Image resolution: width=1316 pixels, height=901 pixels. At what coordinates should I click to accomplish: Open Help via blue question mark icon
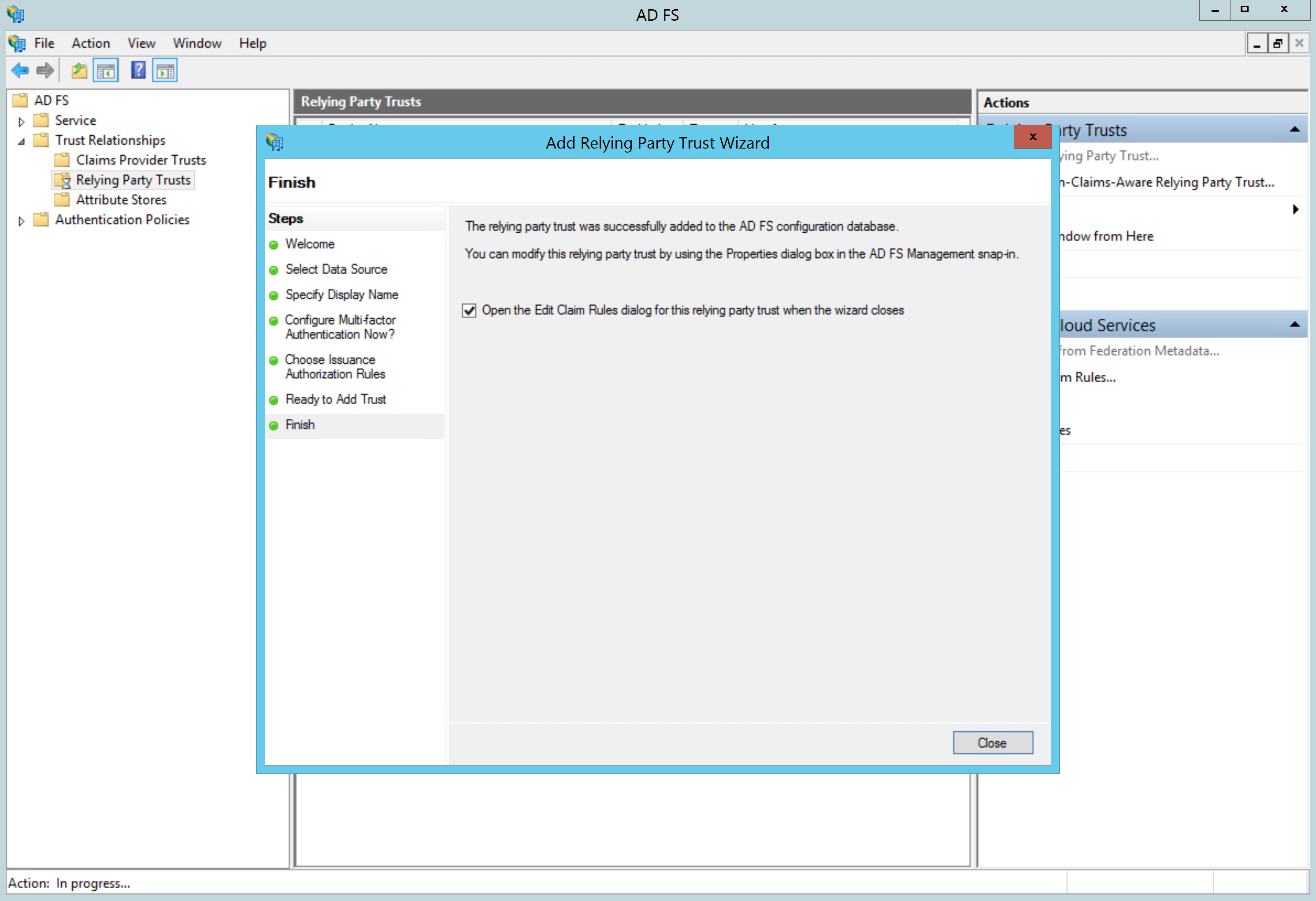pyautogui.click(x=138, y=70)
